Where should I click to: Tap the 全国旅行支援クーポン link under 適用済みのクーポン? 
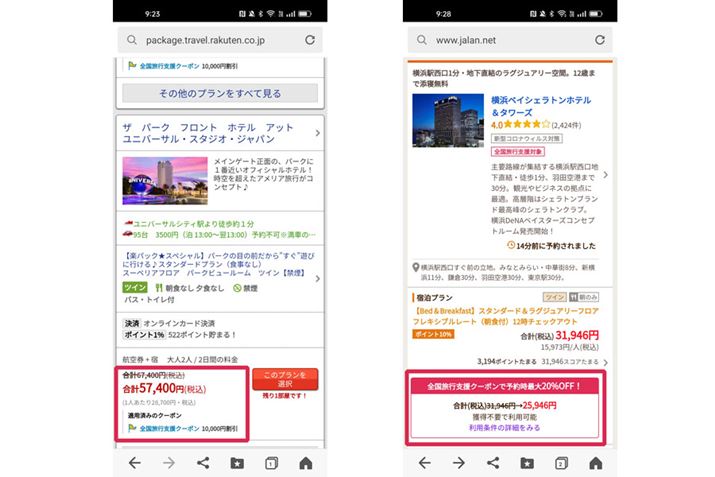(x=169, y=429)
